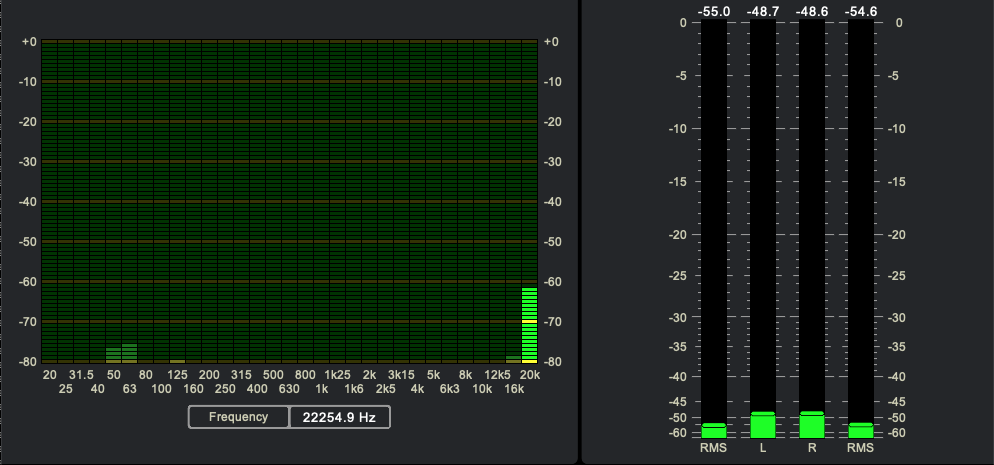Click the 125 Hz band in the analyzer
Screen dimensions: 994x465
pos(177,360)
